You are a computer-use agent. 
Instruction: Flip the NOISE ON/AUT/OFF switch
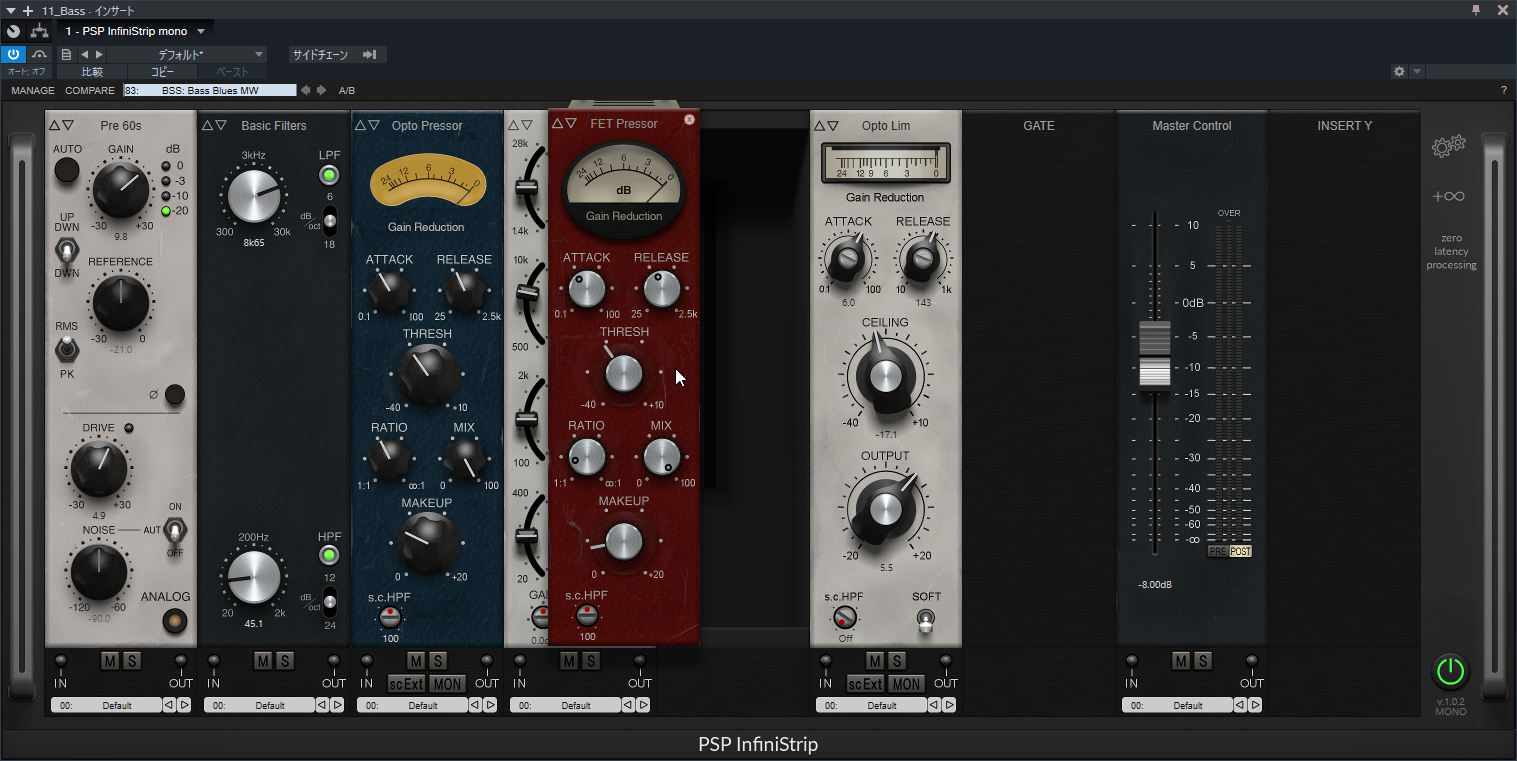[x=175, y=529]
